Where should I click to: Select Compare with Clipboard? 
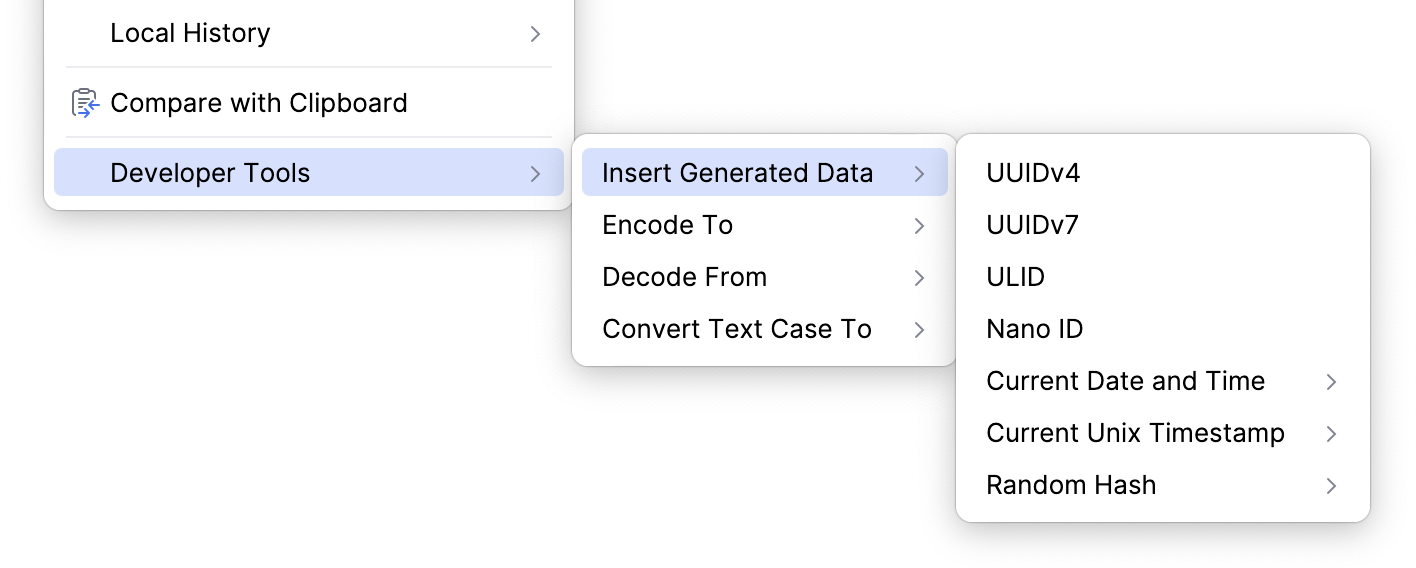point(258,103)
